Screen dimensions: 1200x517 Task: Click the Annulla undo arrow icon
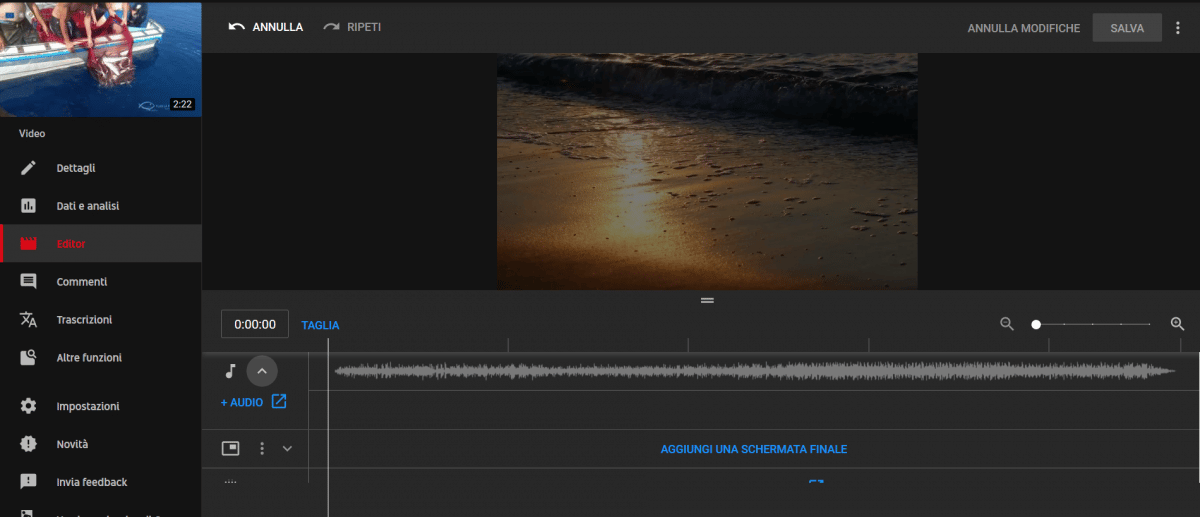click(237, 27)
